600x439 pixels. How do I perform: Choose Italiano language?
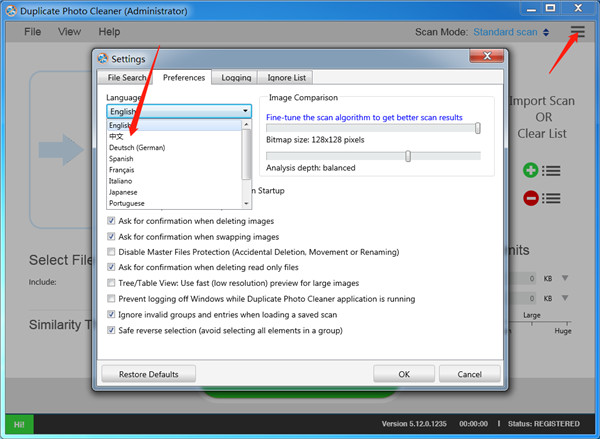tap(174, 181)
